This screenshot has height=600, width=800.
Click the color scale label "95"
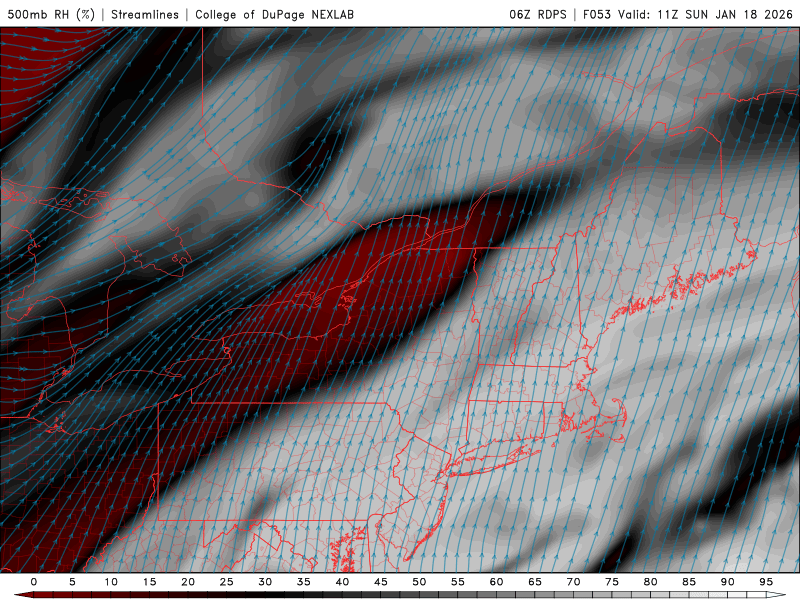[766, 582]
